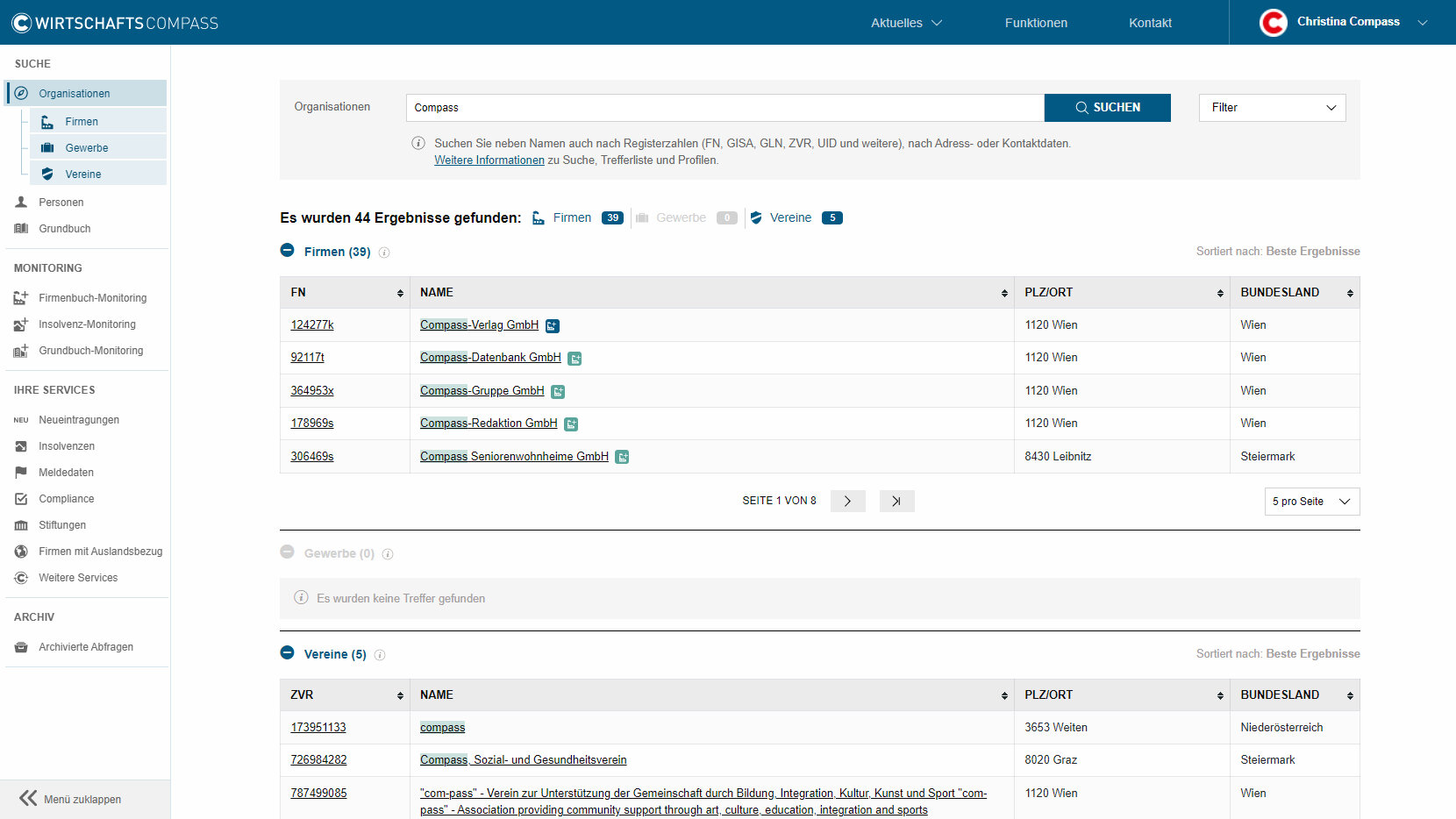Click the Meldedaten flag icon
The width and height of the screenshot is (1456, 819).
click(x=21, y=473)
